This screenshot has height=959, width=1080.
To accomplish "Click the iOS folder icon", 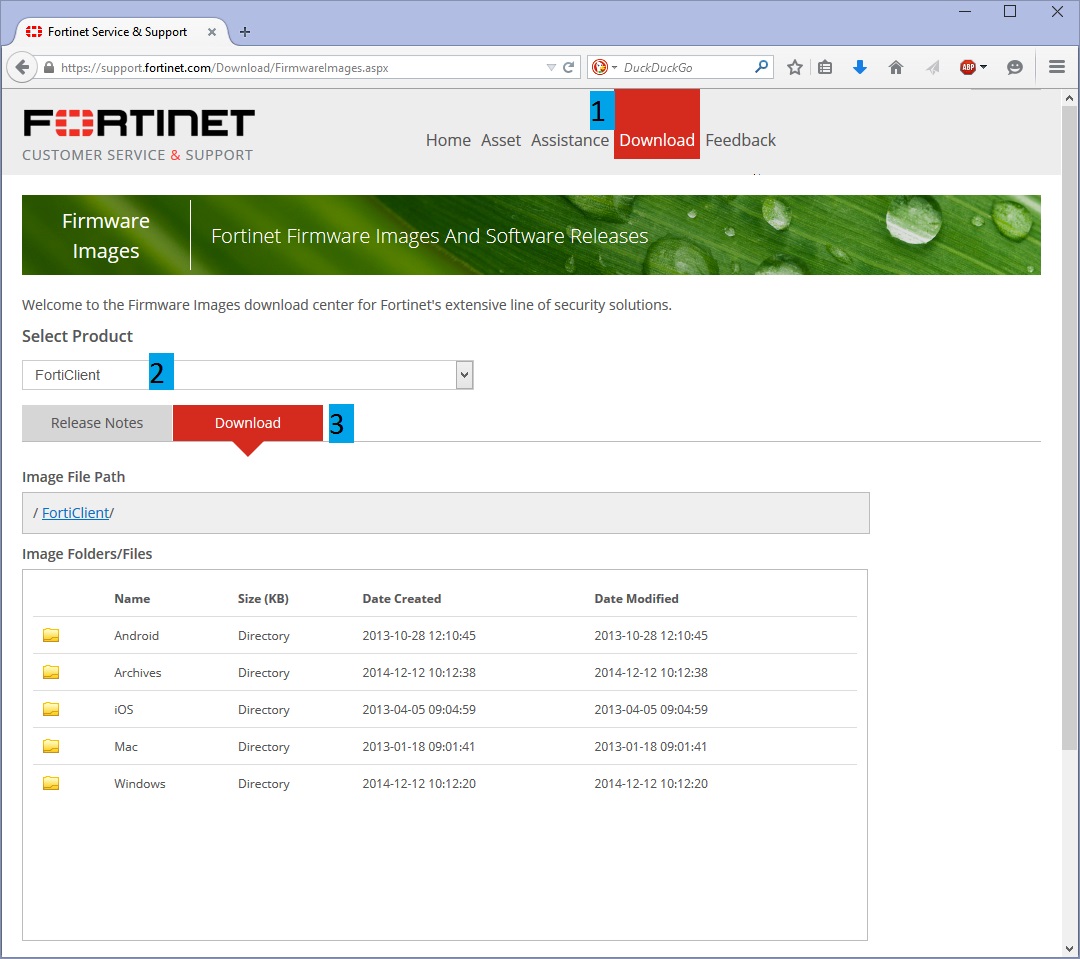I will [x=51, y=709].
